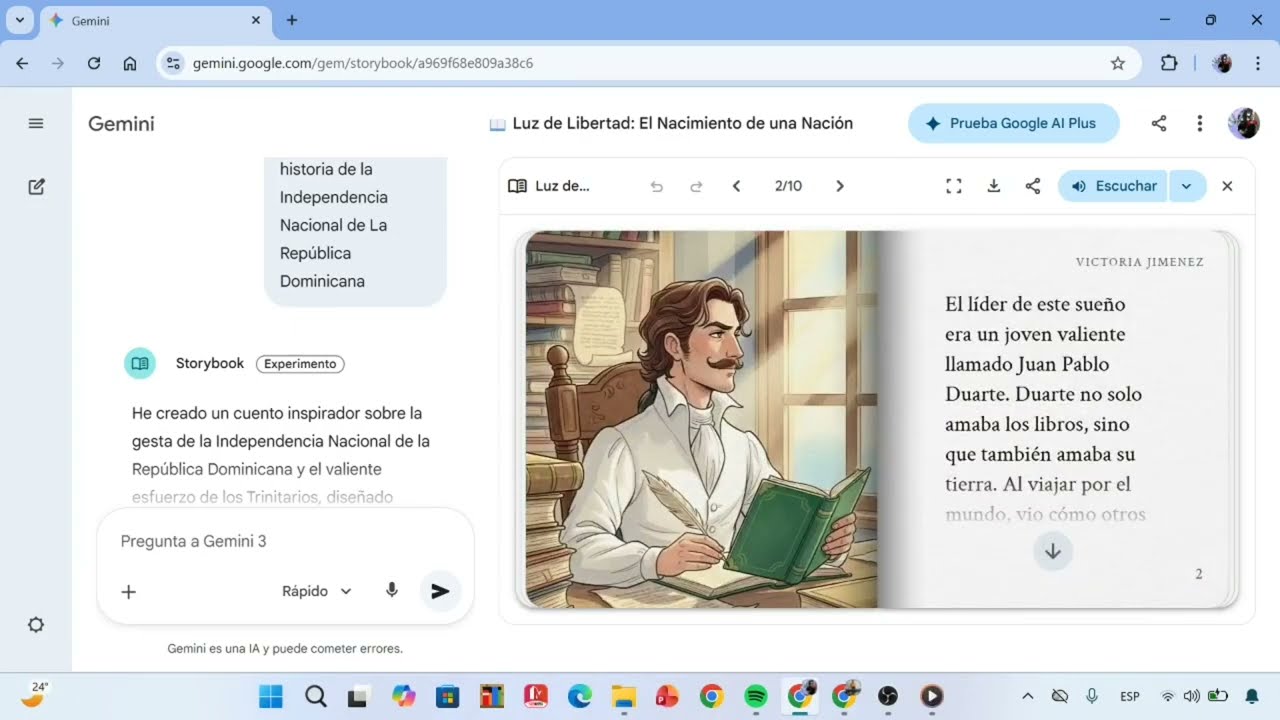Open a new browser tab

click(x=292, y=20)
